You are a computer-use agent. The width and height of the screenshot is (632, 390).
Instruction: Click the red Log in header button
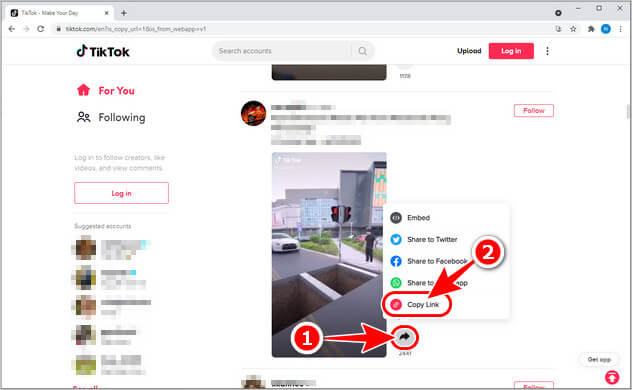point(511,51)
